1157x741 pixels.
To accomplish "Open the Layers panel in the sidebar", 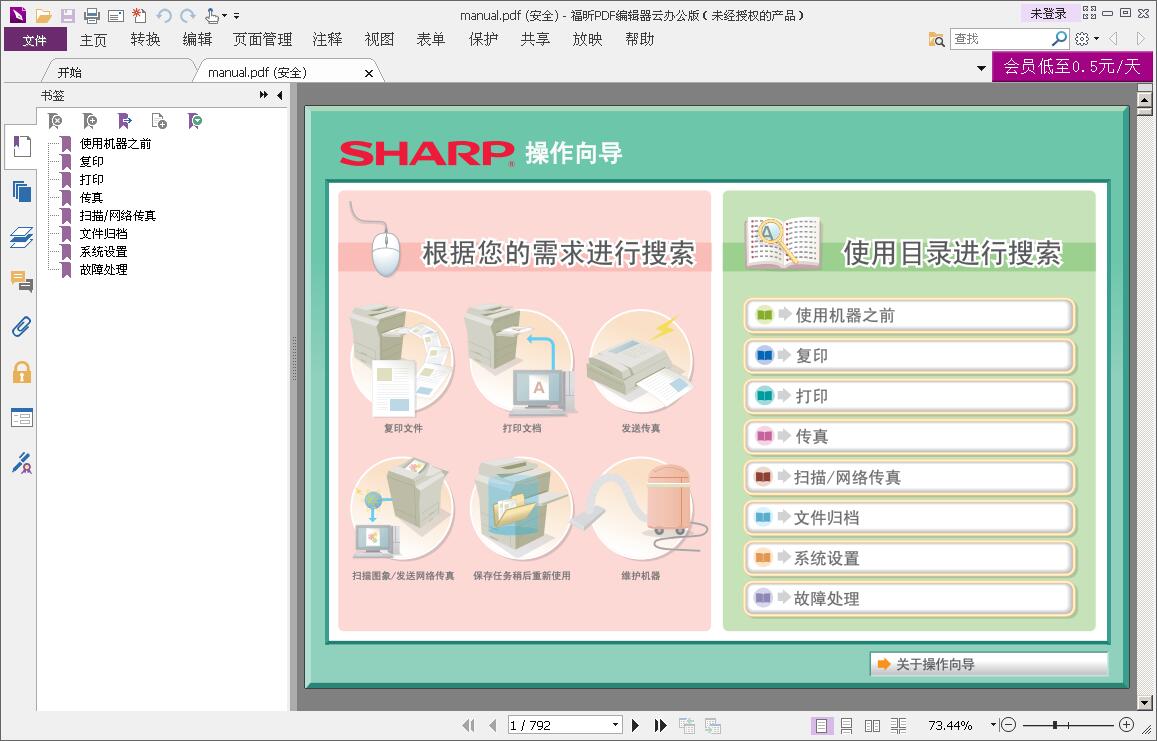I will tap(22, 237).
